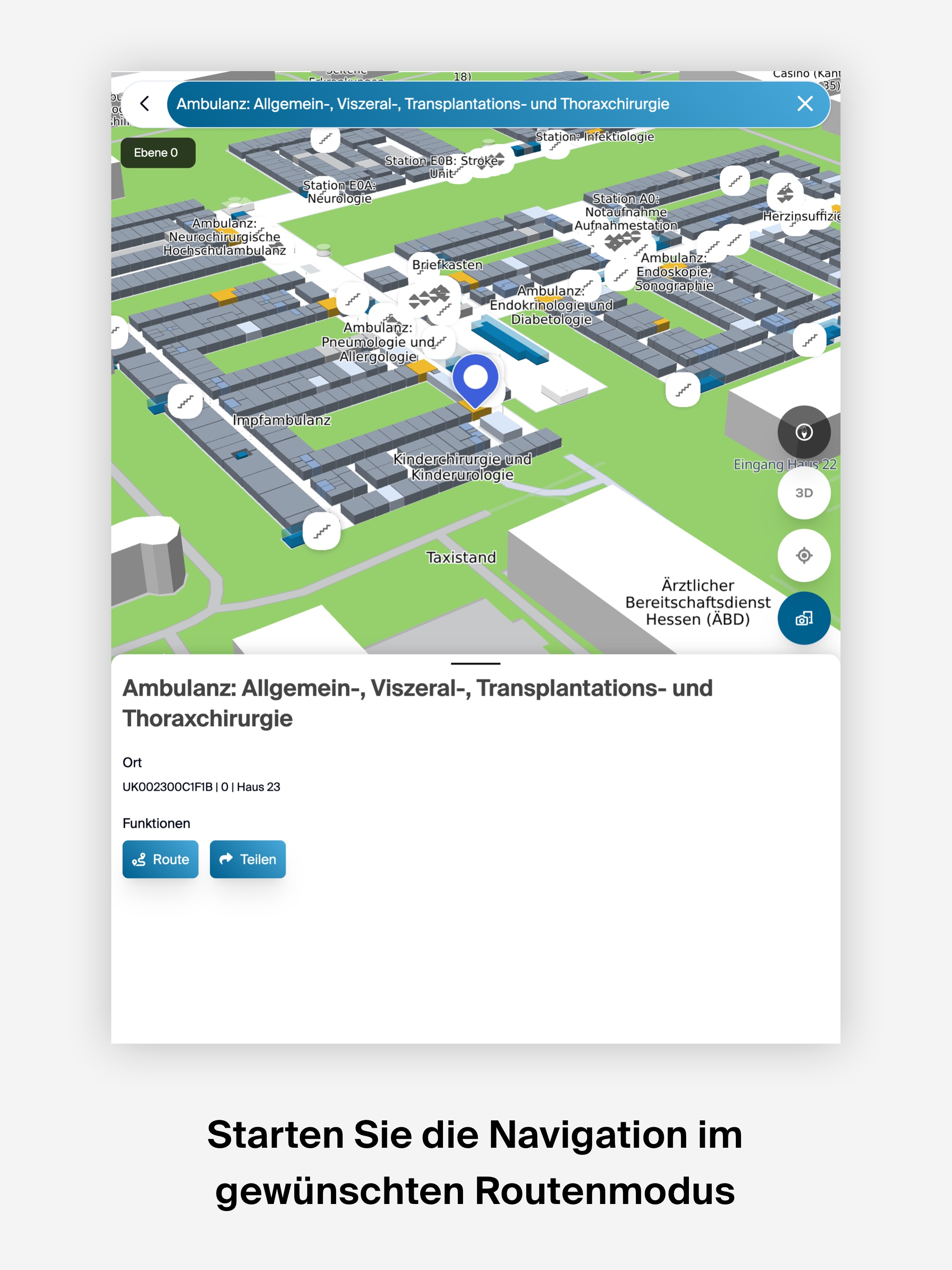Select Station E0A Neurologie label
This screenshot has width=952, height=1270.
(339, 192)
